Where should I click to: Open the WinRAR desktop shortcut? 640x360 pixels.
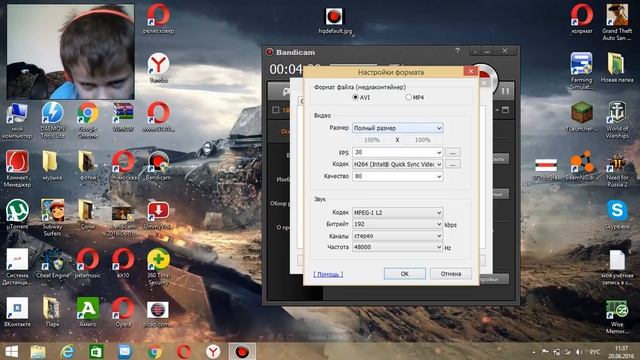click(x=123, y=117)
